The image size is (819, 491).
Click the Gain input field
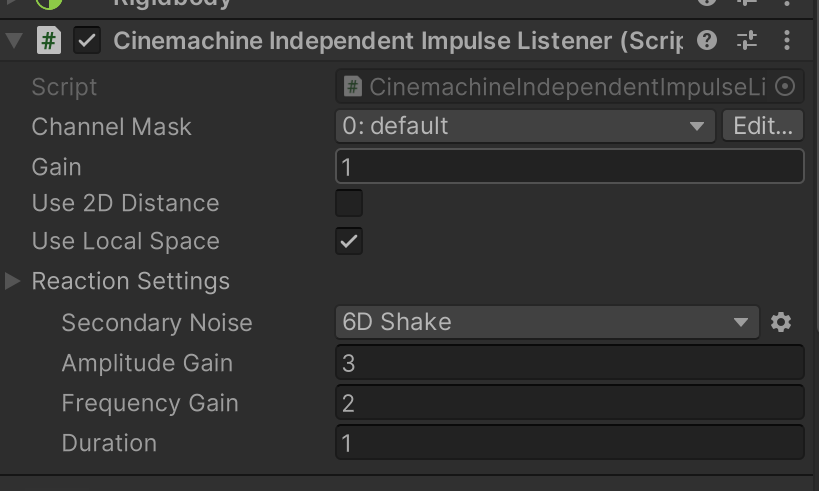click(569, 166)
